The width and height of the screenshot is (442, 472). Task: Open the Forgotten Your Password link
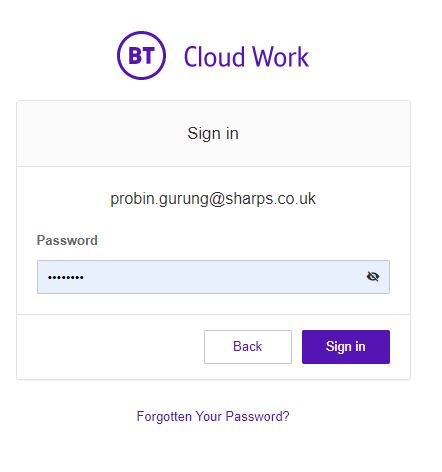pos(213,416)
